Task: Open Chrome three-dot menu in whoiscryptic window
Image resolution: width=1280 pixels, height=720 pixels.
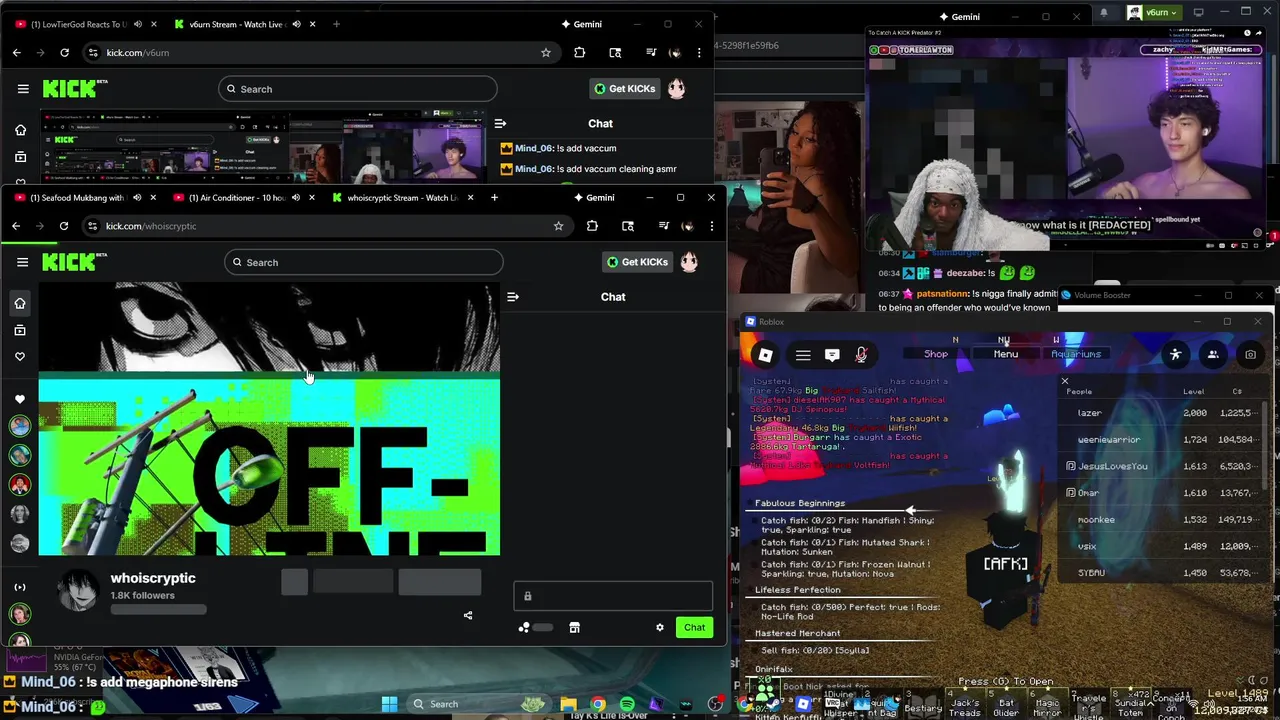Action: (x=711, y=226)
